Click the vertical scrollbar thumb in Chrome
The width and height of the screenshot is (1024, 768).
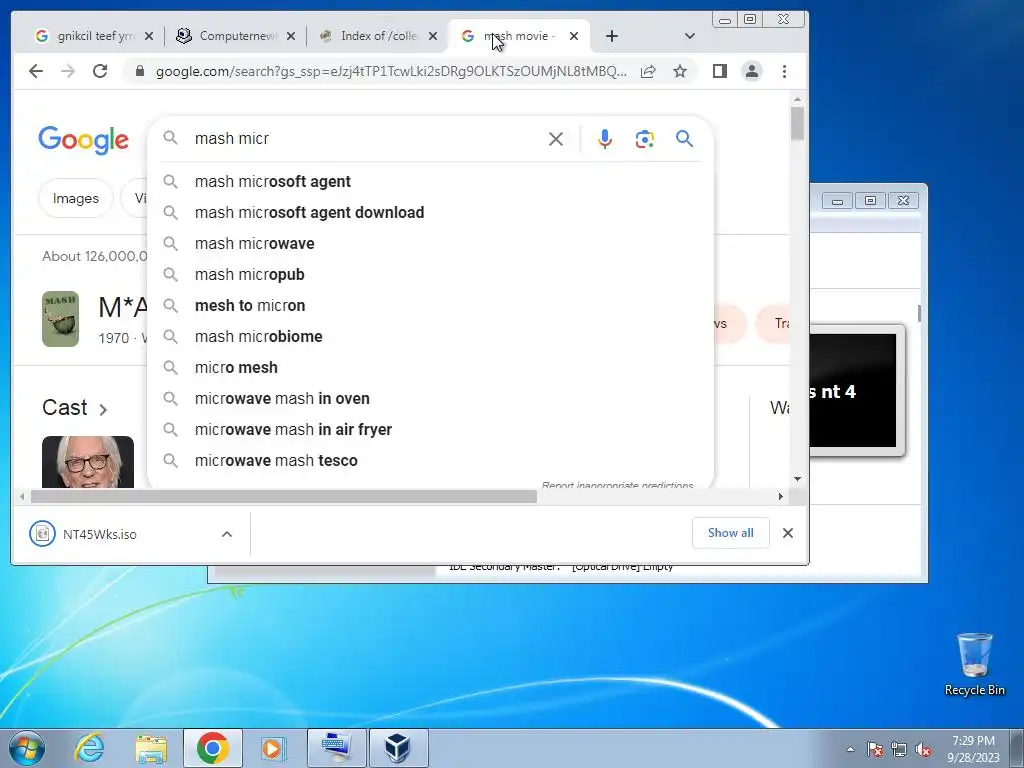(797, 123)
